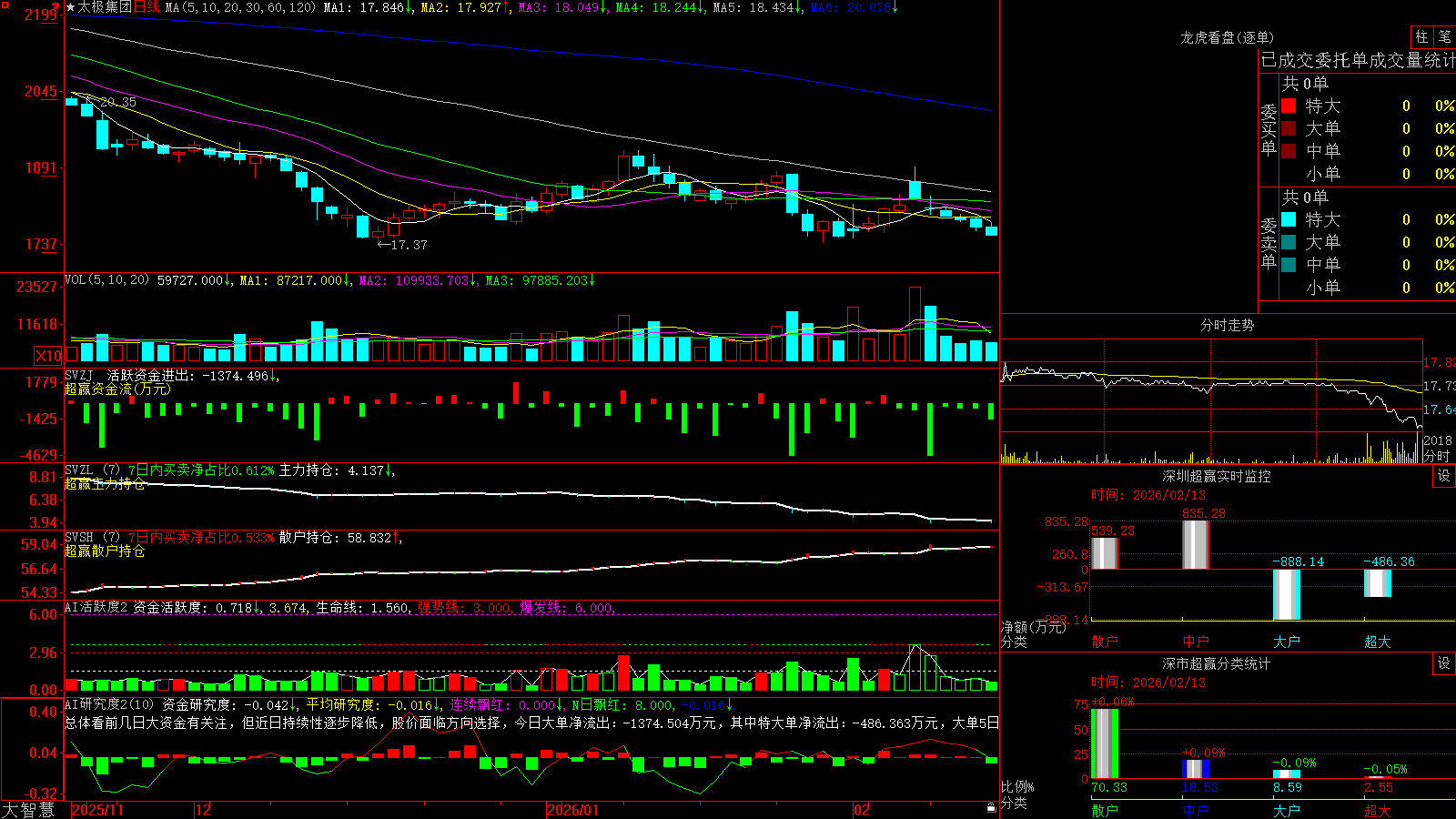The width and height of the screenshot is (1456, 819).
Task: Click the 2199 price axis label
Action: (43, 15)
